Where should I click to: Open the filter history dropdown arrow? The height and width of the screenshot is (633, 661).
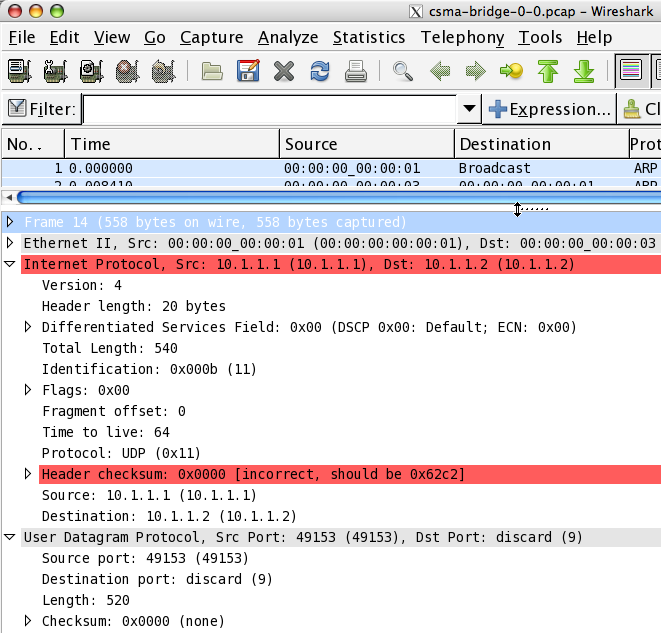[470, 109]
